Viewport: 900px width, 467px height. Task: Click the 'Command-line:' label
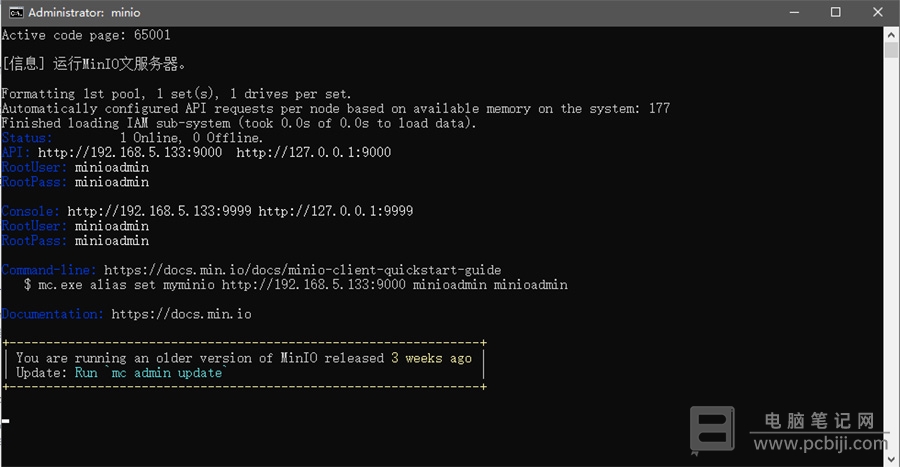tap(49, 270)
